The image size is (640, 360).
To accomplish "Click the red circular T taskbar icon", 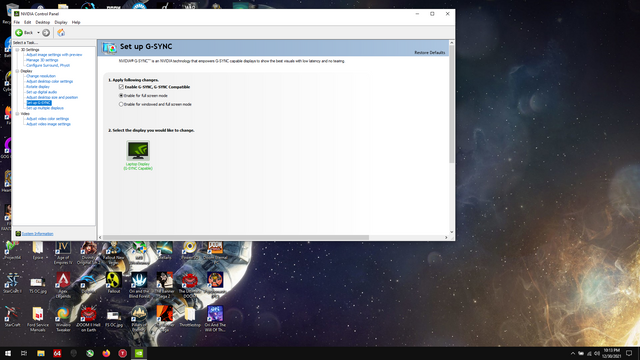I will coord(122,353).
